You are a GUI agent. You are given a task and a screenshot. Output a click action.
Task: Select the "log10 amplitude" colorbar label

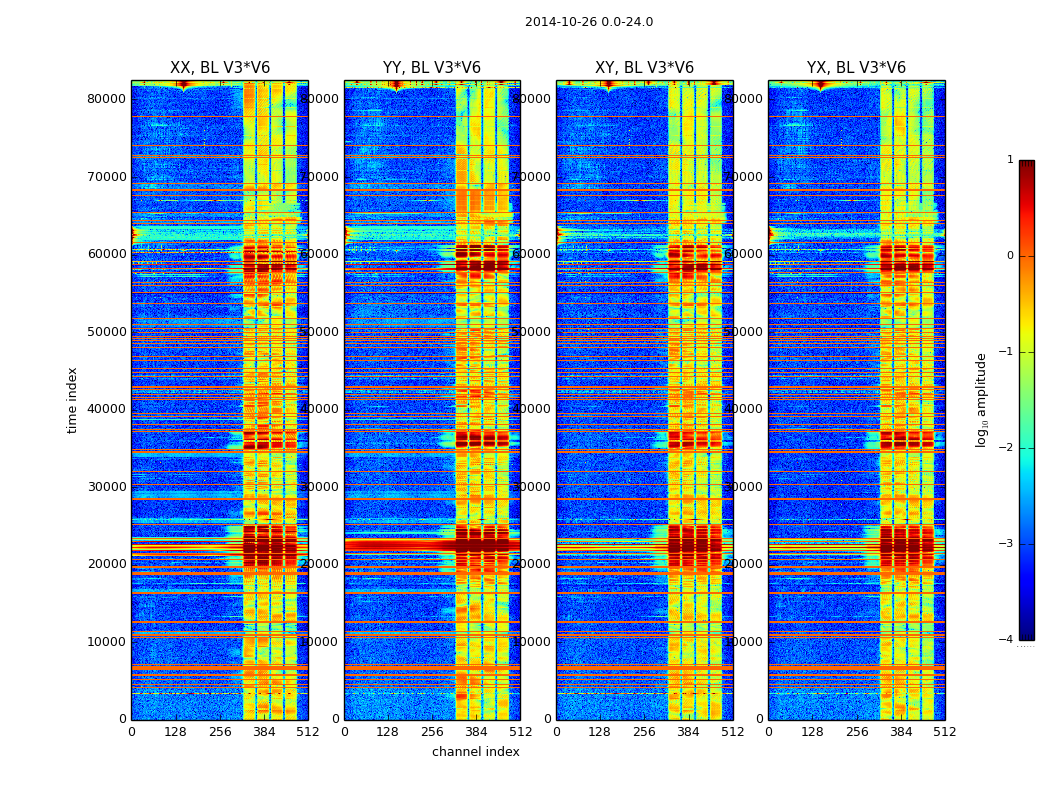point(982,399)
